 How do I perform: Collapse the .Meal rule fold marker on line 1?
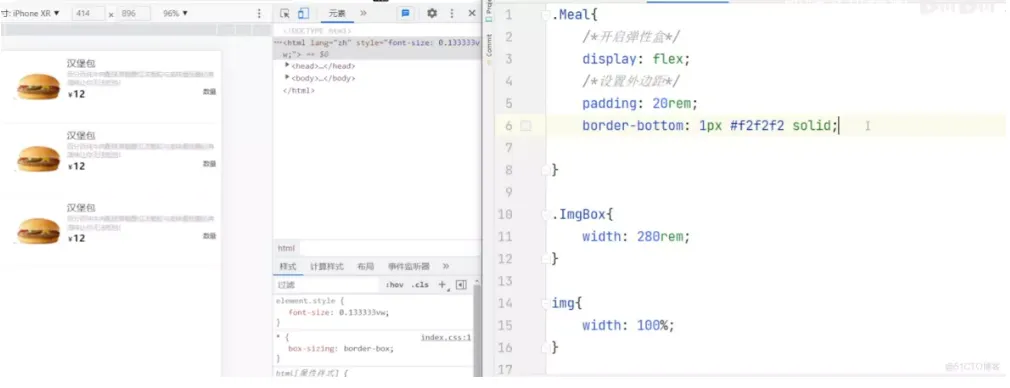(547, 15)
